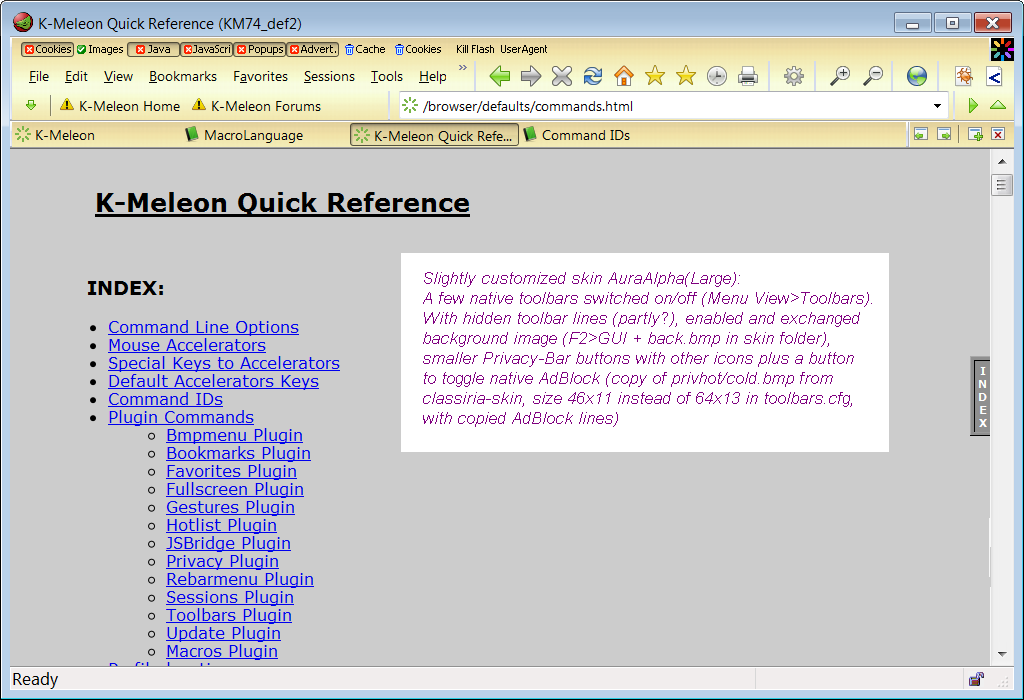Click the green Up triangle icon

[x=998, y=105]
